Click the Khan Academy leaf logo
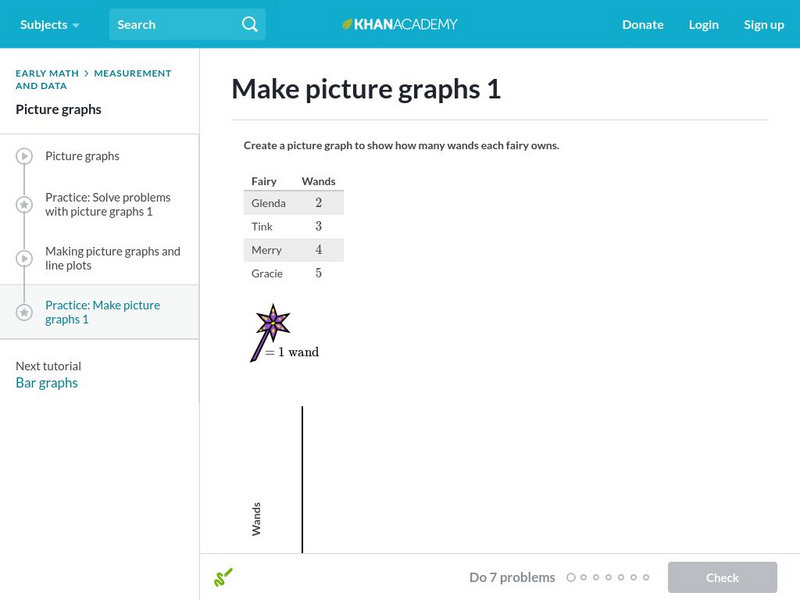This screenshot has height=600, width=800. (x=348, y=24)
